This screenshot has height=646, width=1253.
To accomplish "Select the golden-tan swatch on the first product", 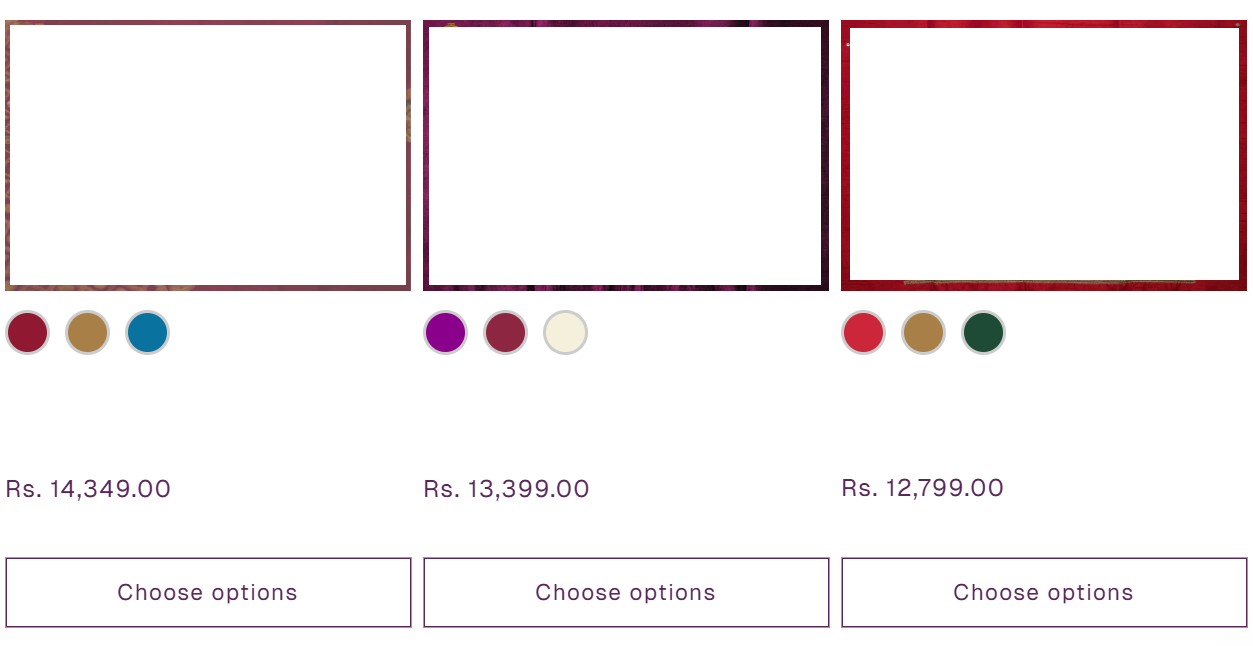I will pyautogui.click(x=87, y=332).
